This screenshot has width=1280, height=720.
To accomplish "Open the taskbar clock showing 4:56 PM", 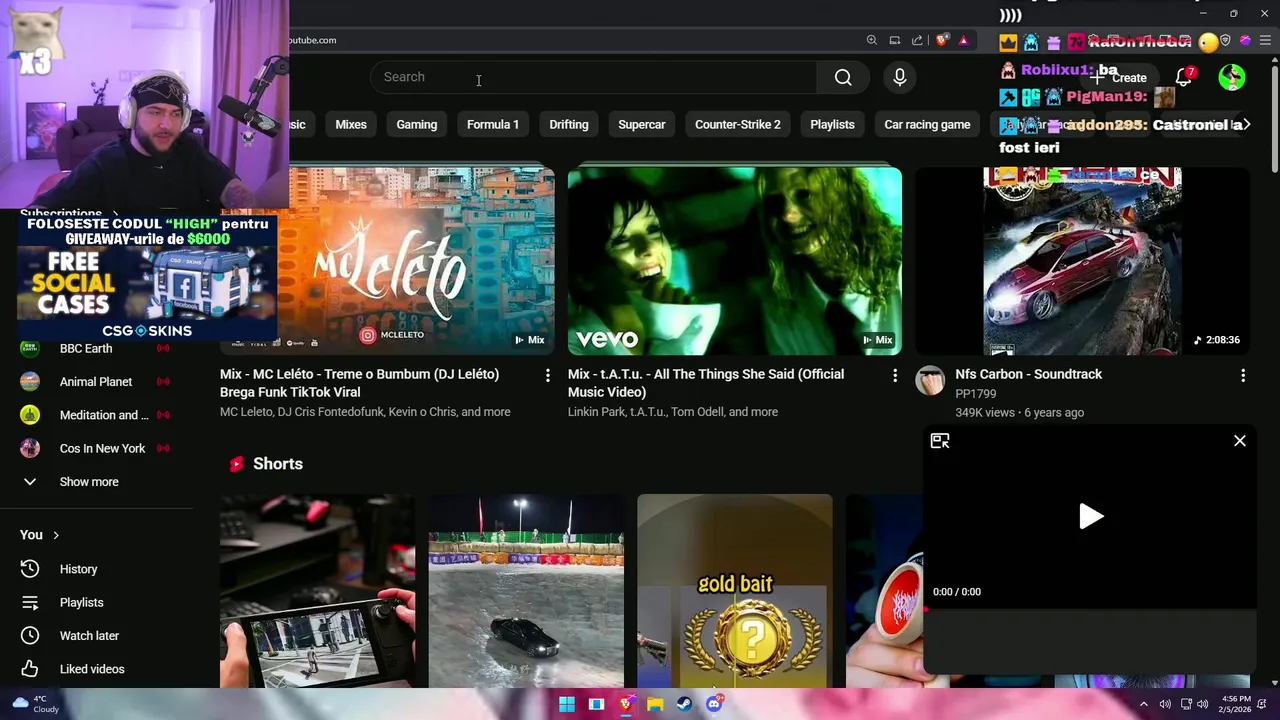I will (1234, 704).
